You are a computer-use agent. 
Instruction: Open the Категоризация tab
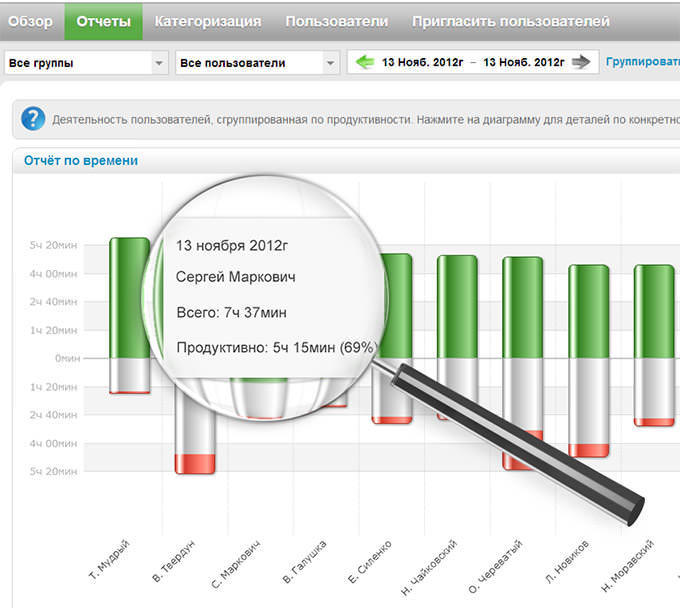pyautogui.click(x=208, y=21)
